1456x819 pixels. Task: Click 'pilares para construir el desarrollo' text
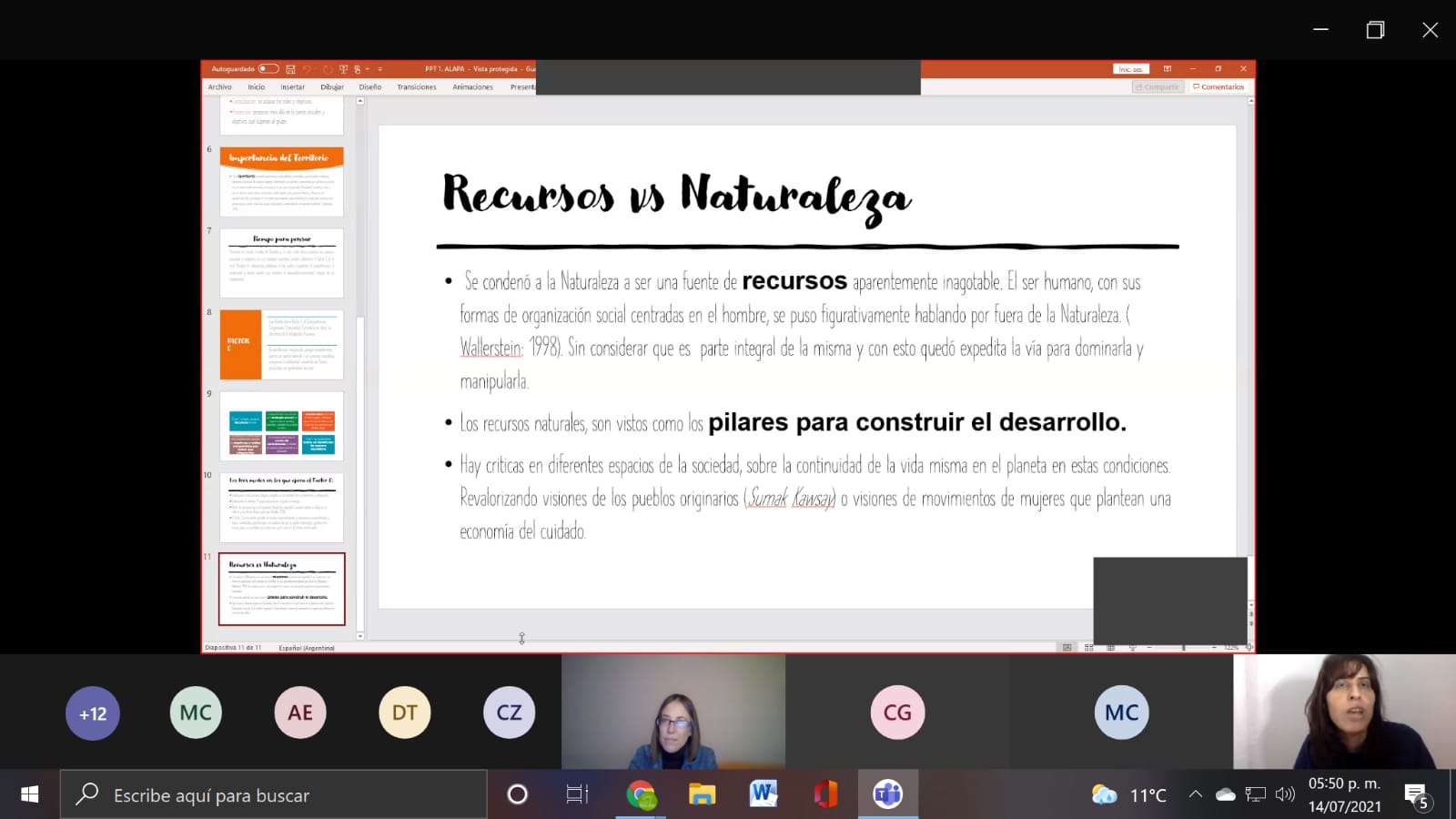pos(917,422)
